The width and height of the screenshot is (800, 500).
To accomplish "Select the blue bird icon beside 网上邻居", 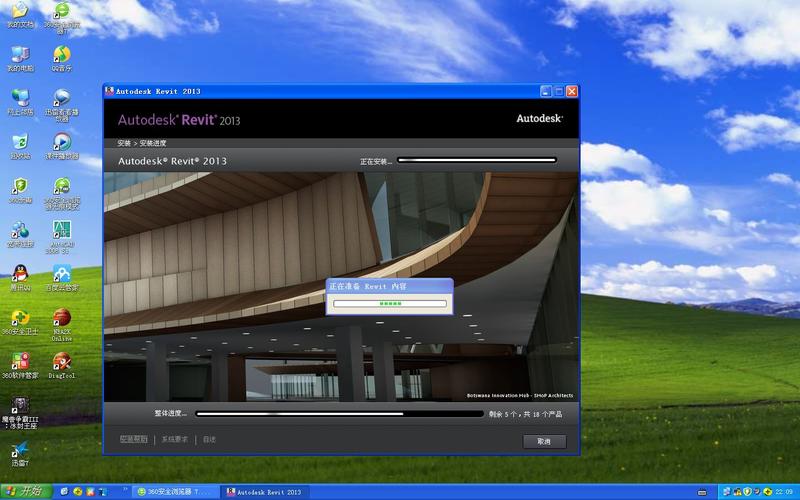I will click(62, 105).
